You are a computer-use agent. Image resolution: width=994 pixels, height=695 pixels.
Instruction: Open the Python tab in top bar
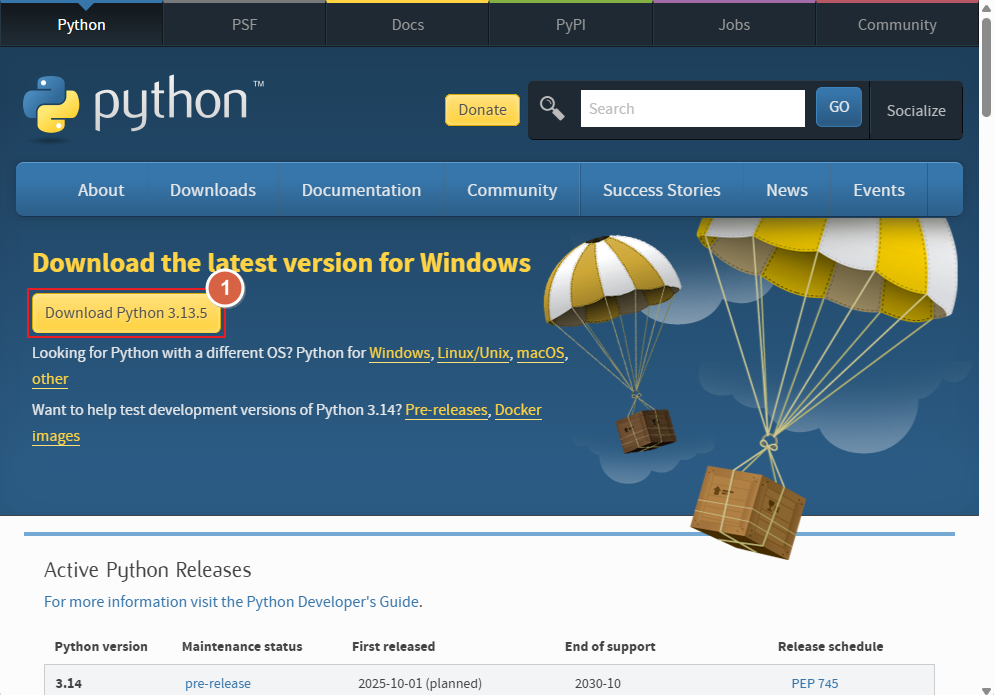click(x=81, y=25)
